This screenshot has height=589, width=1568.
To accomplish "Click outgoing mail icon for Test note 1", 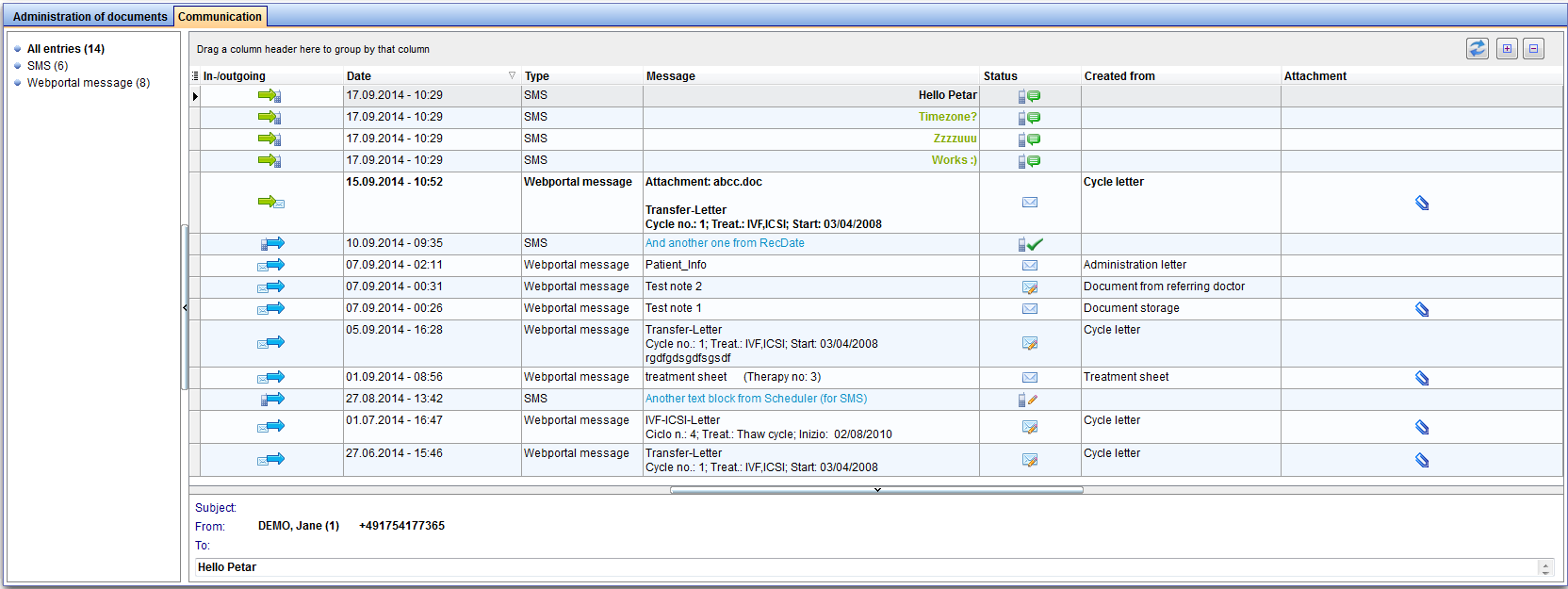I will (270, 308).
